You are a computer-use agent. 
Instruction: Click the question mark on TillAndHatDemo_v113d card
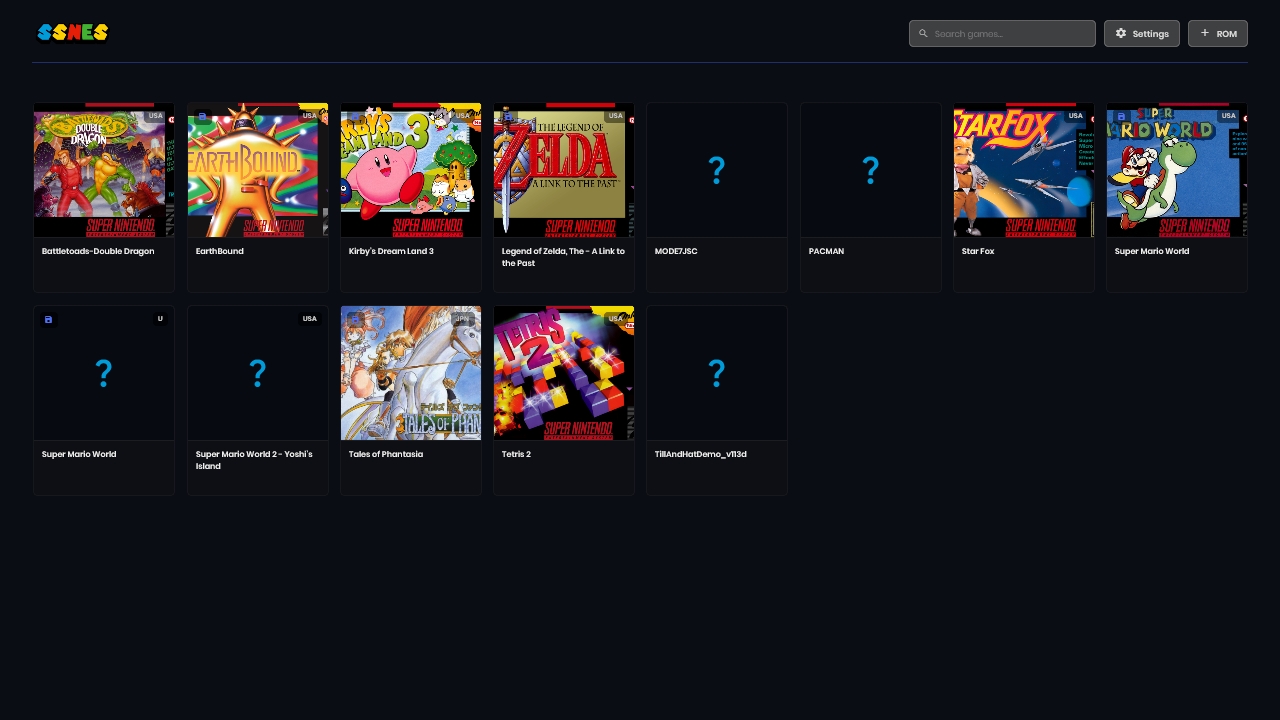716,374
